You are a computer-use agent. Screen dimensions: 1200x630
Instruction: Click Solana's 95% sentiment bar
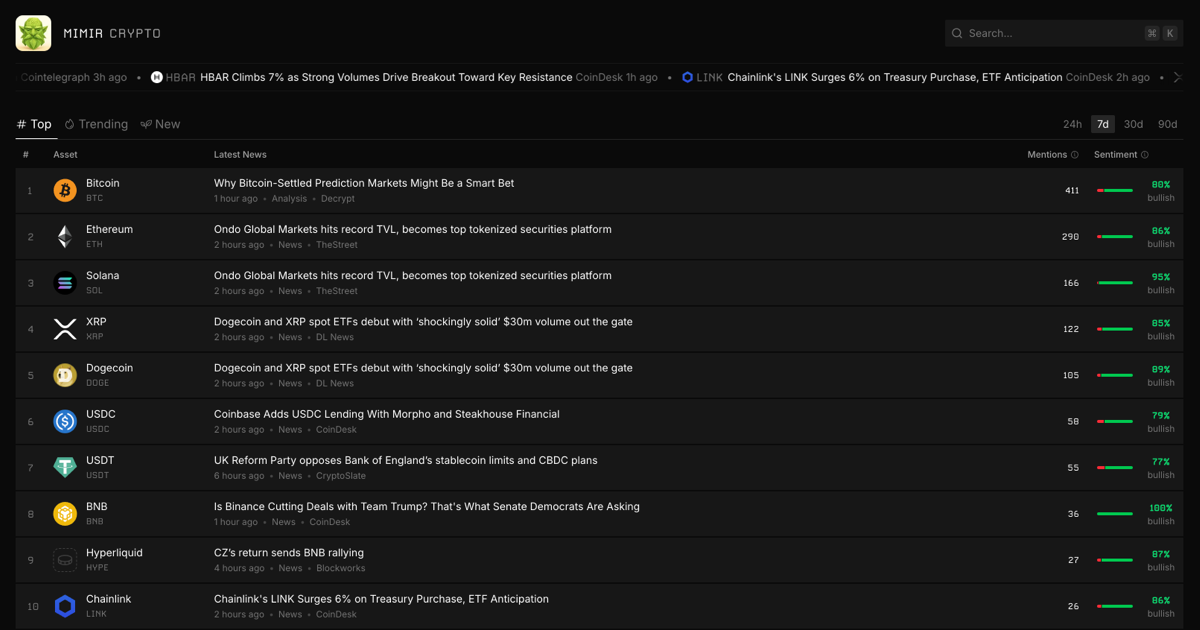point(1115,283)
